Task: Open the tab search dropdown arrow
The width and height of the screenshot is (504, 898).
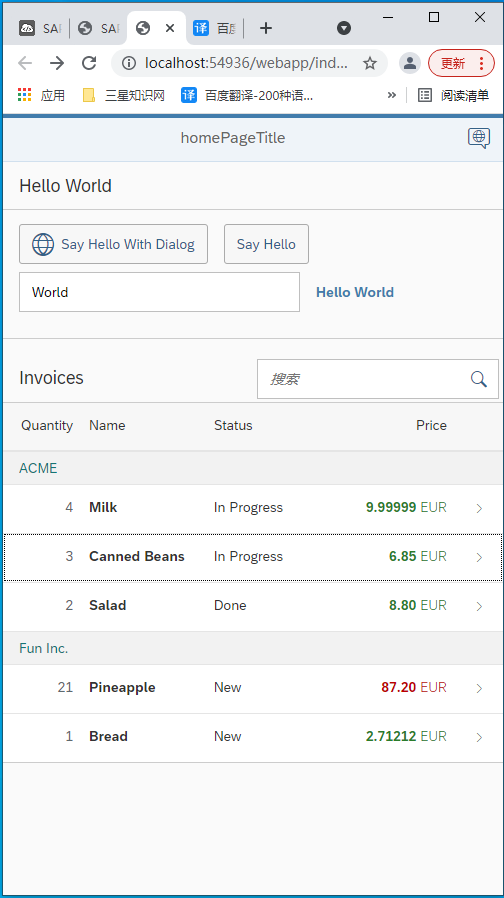Action: pyautogui.click(x=344, y=28)
